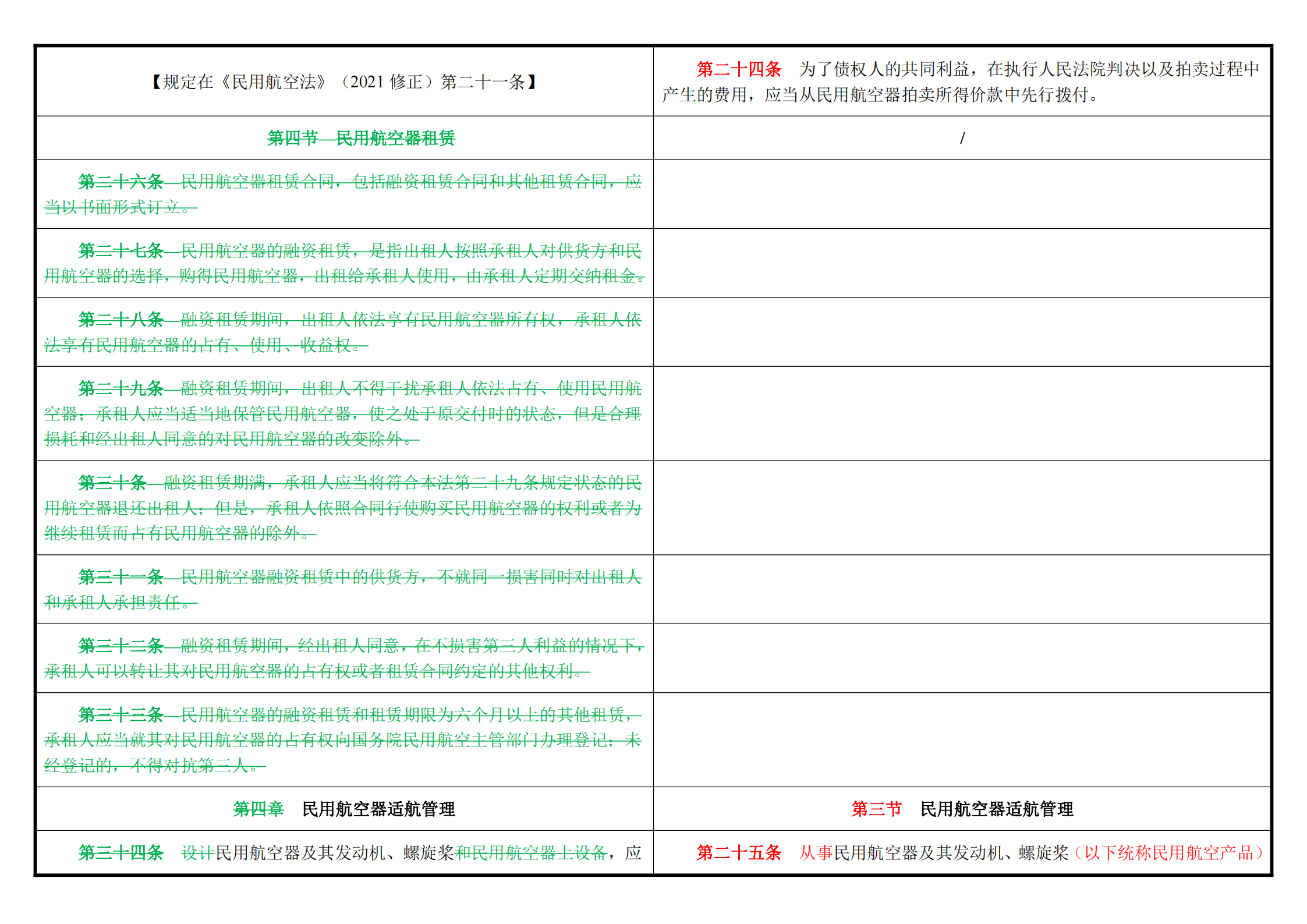Select the struck-through 第四节 民用航空器租赁 heading
The width and height of the screenshot is (1307, 924).
coord(361,139)
